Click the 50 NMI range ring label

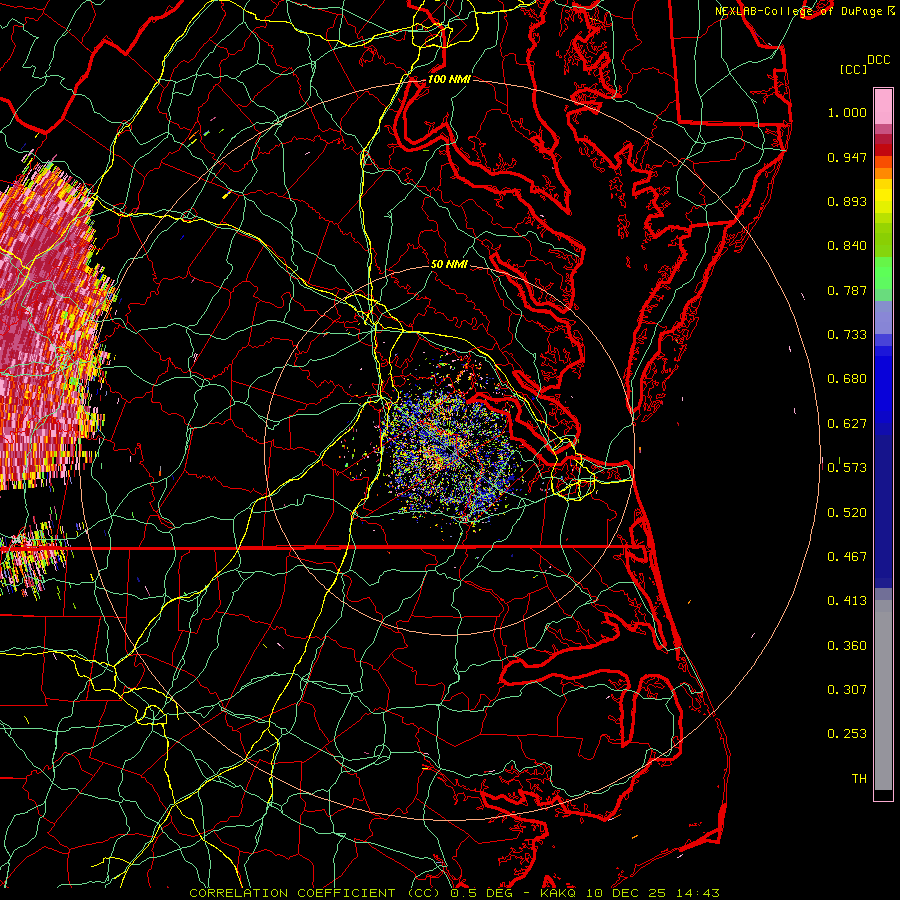click(x=449, y=265)
